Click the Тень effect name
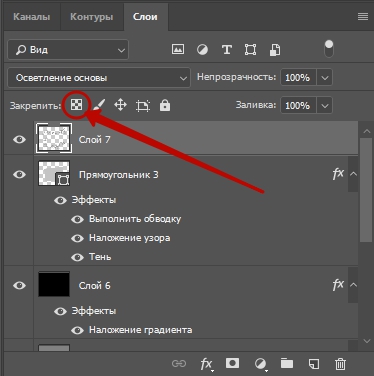 click(x=100, y=257)
